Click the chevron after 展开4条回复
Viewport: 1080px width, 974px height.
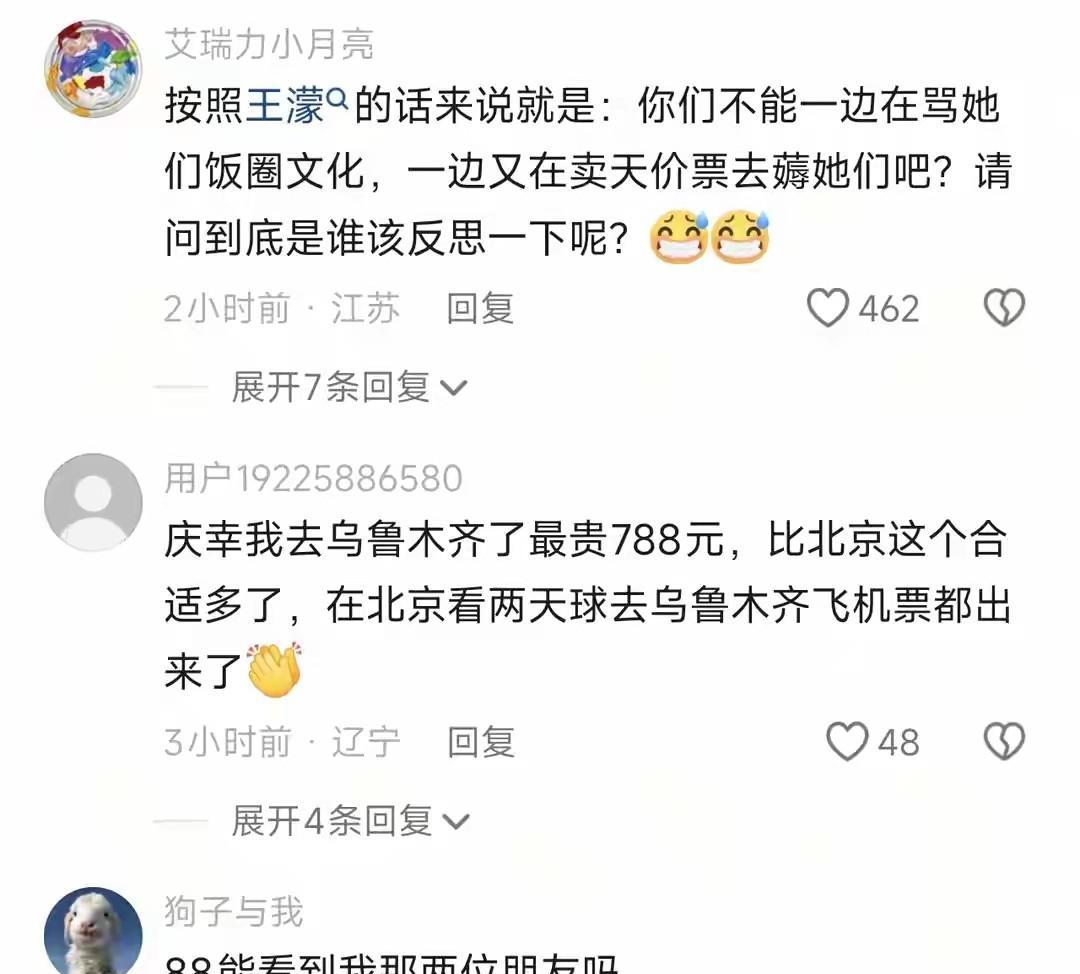point(455,822)
